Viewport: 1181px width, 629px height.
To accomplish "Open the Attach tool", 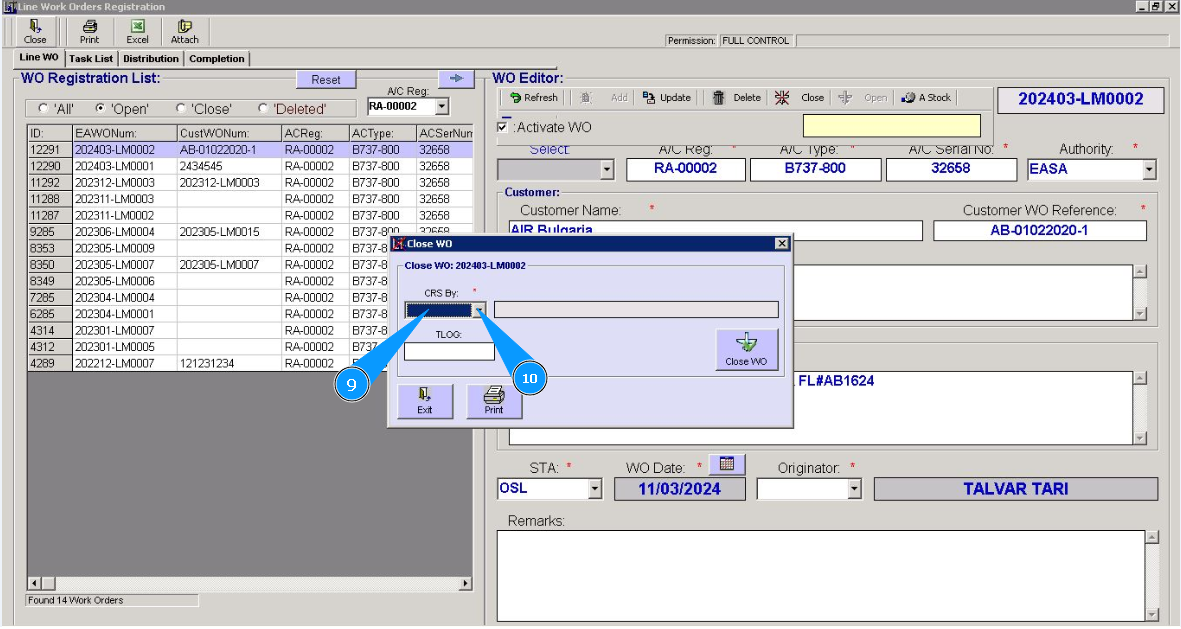I will click(x=184, y=31).
